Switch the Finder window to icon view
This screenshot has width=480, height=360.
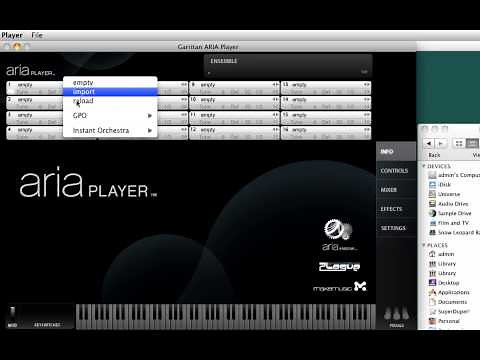point(459,144)
